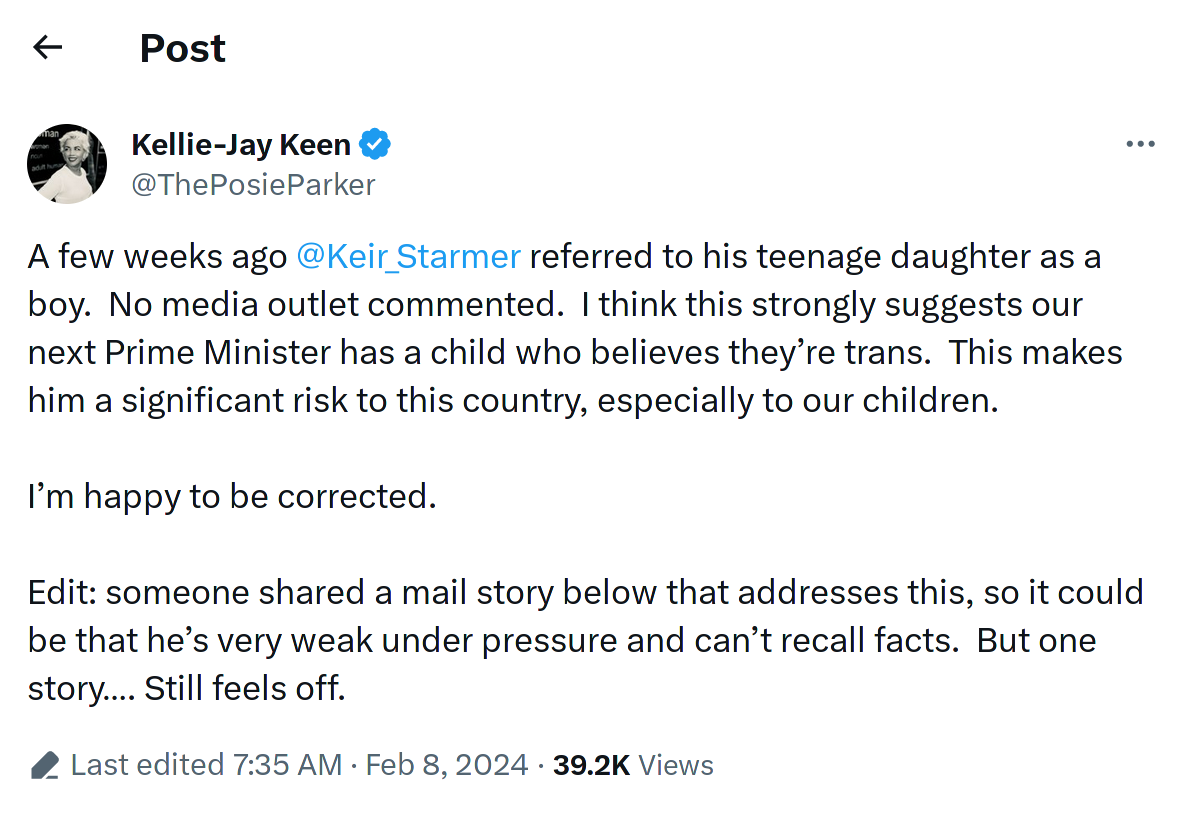Click the blue verified checkmark badge
Image resolution: width=1181 pixels, height=815 pixels.
coord(374,144)
